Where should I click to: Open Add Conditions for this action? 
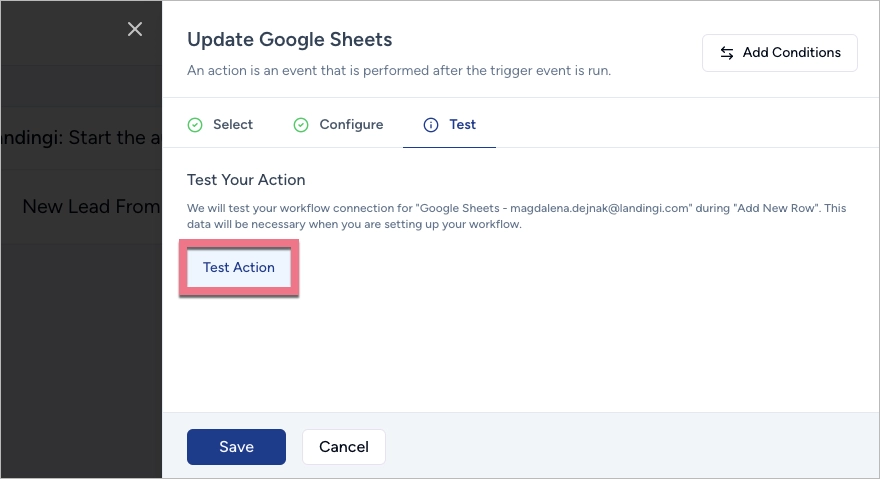click(x=779, y=53)
